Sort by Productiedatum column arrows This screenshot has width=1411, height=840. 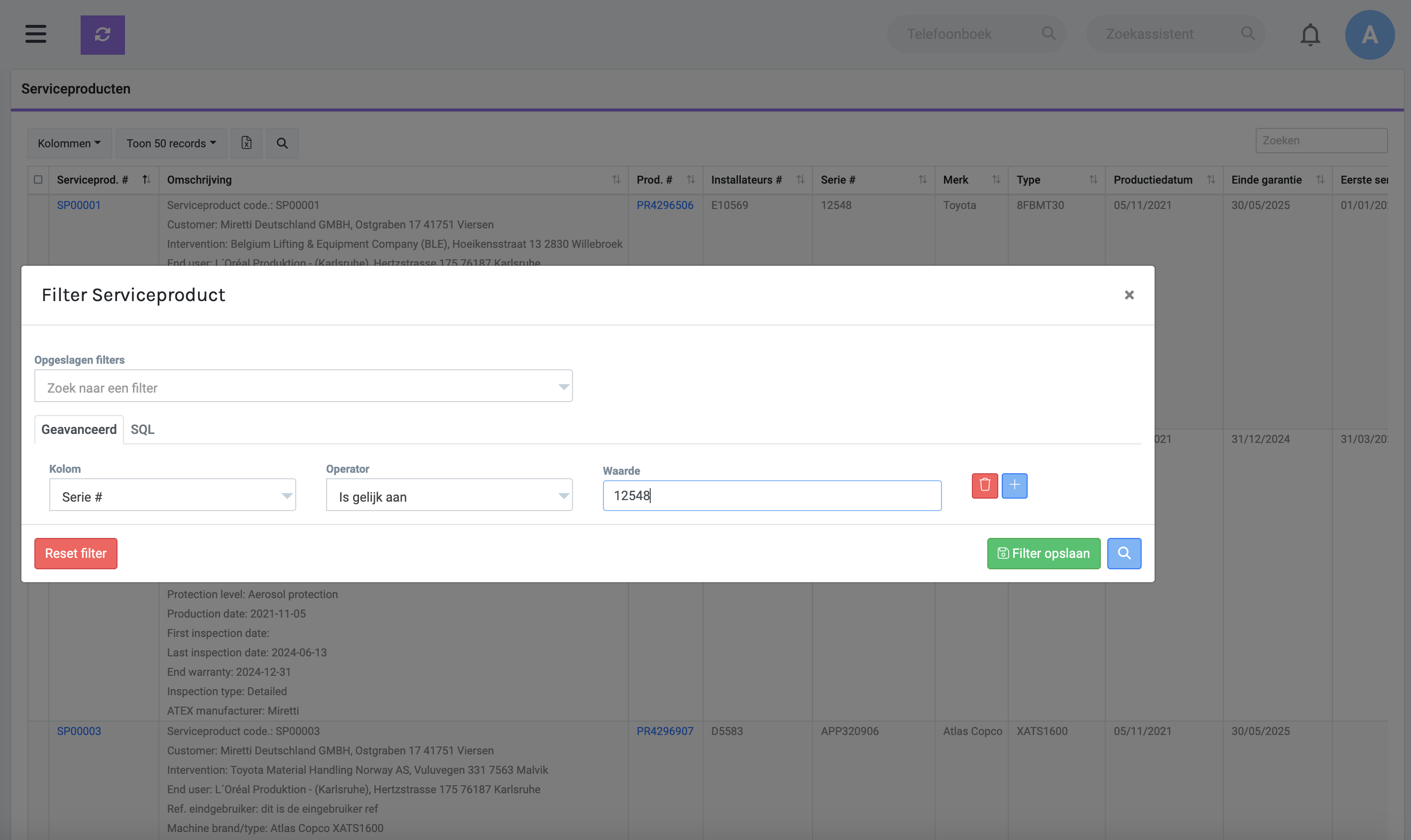pyautogui.click(x=1210, y=180)
